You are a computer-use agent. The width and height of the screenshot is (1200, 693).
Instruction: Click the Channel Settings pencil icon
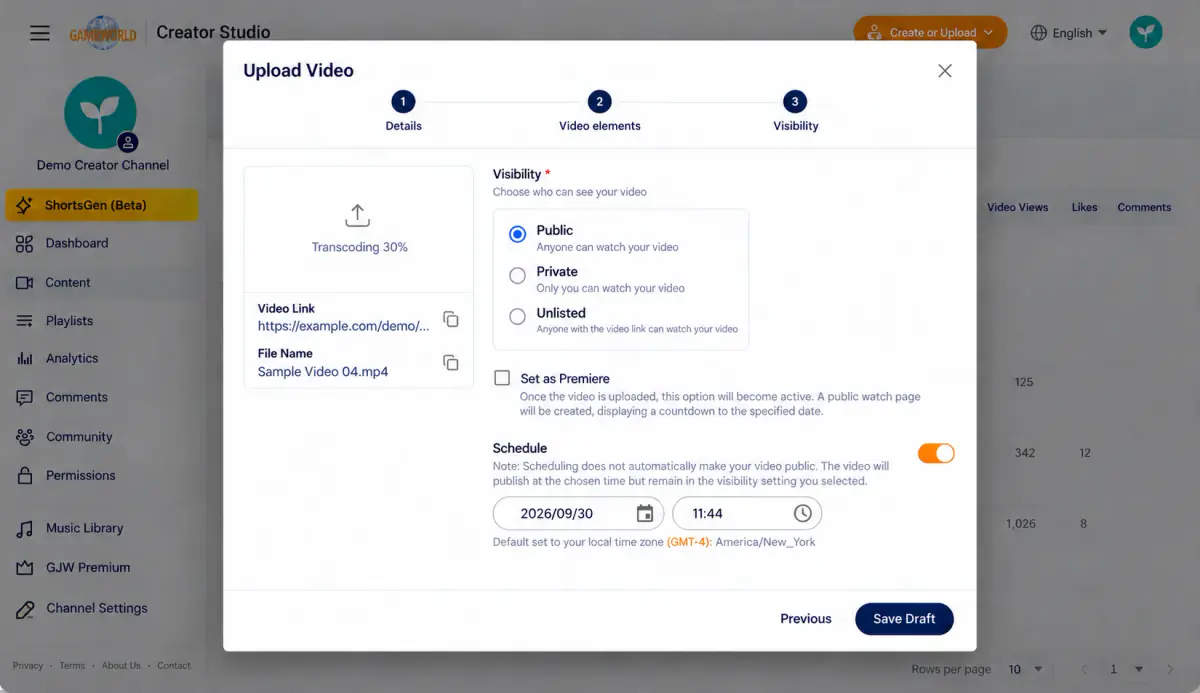(x=25, y=608)
